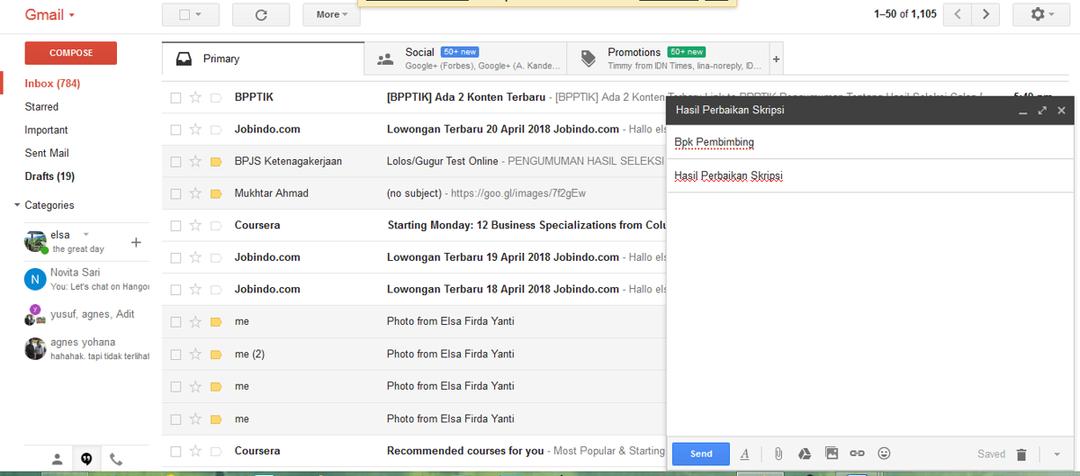The image size is (1080, 476).
Task: Tick the Coursera Starting Monday checkbox
Action: pyautogui.click(x=176, y=225)
